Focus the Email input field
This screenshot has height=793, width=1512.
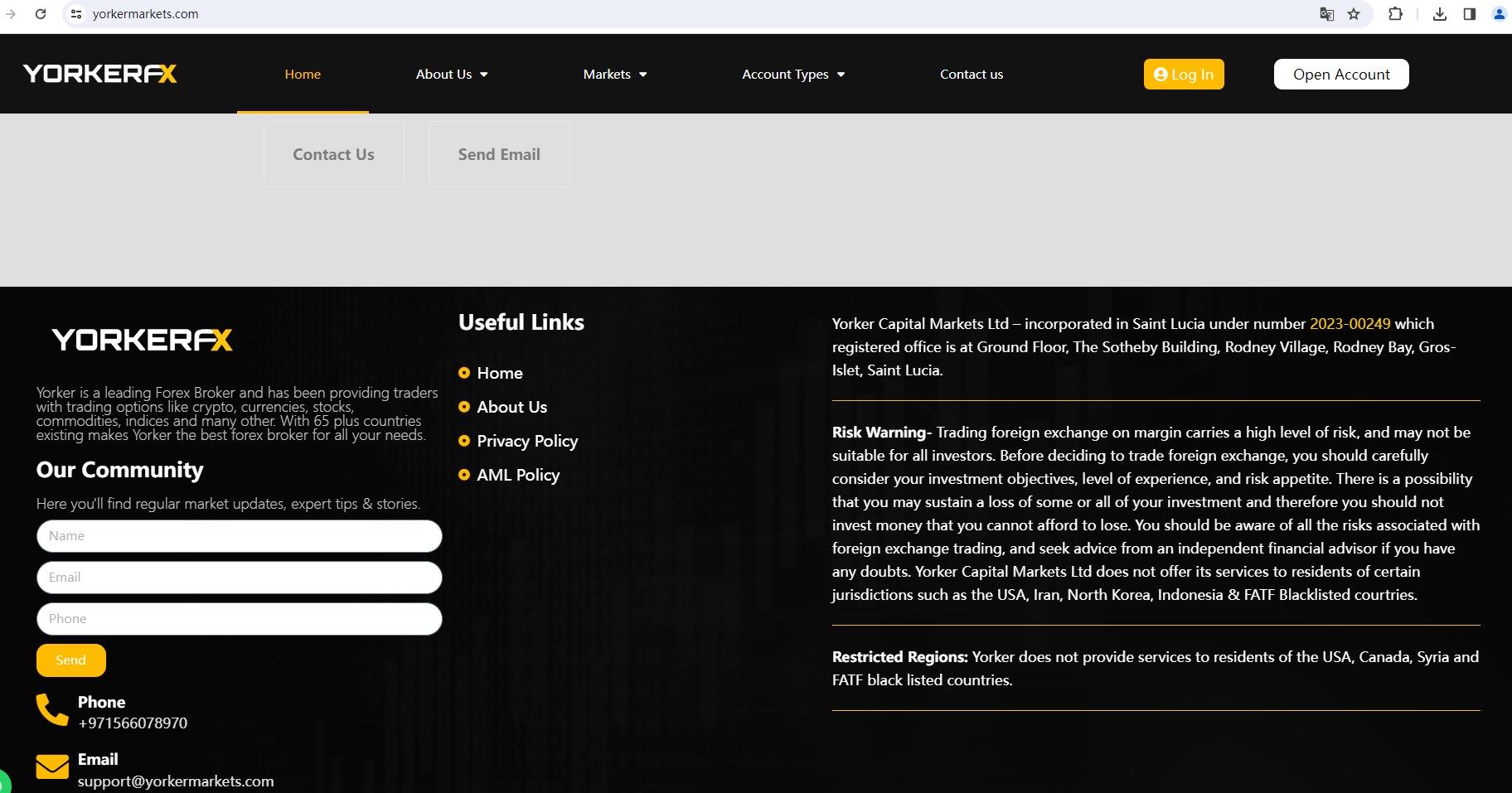point(240,578)
